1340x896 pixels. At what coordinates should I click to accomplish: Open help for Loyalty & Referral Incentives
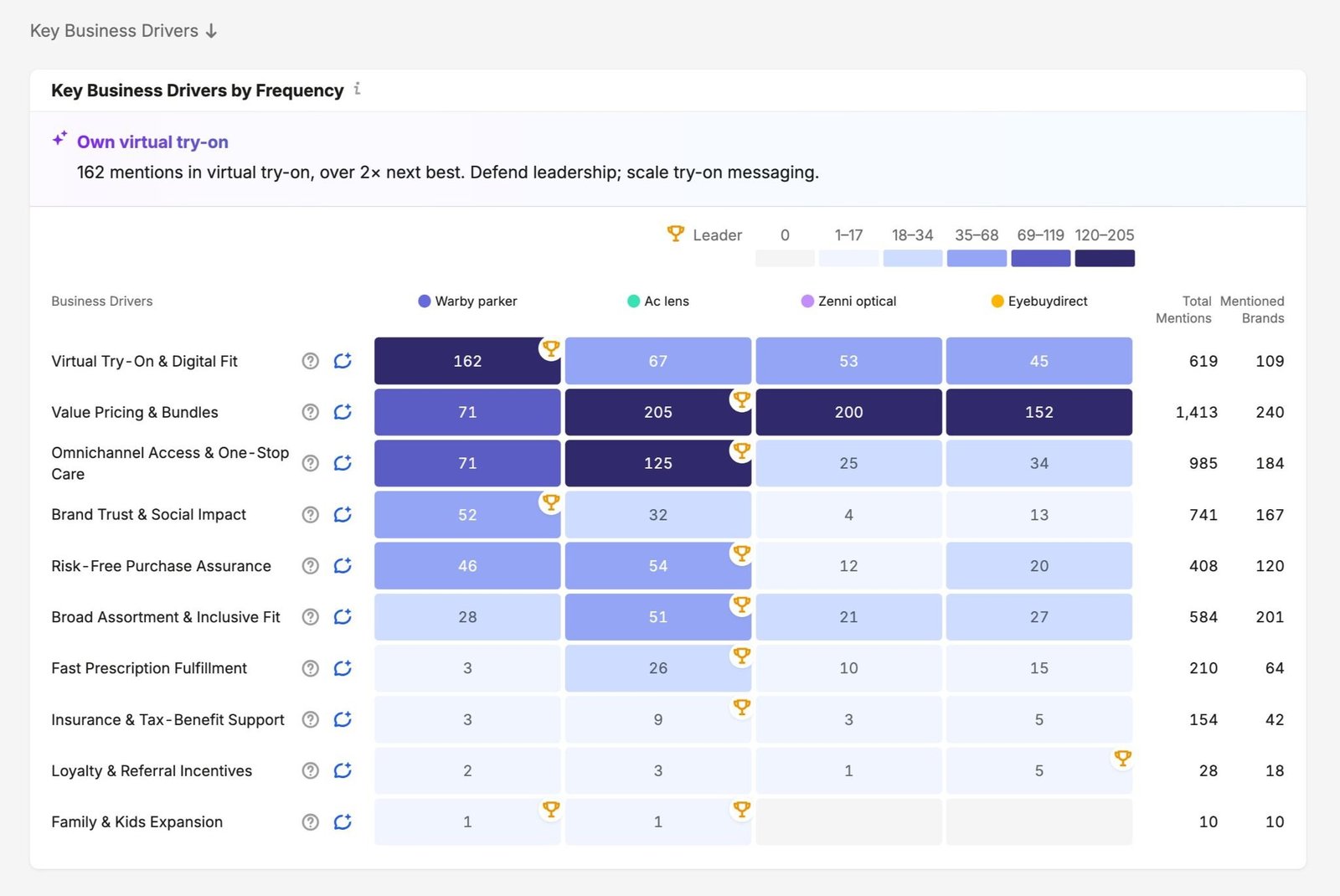pyautogui.click(x=311, y=770)
